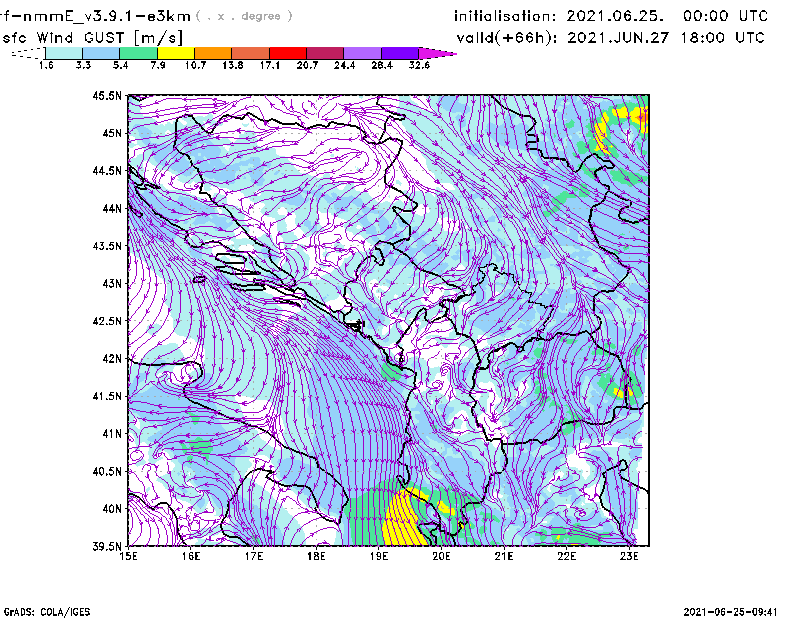Click the '43.5N' latitude label
The width and height of the screenshot is (800, 618).
coord(107,246)
